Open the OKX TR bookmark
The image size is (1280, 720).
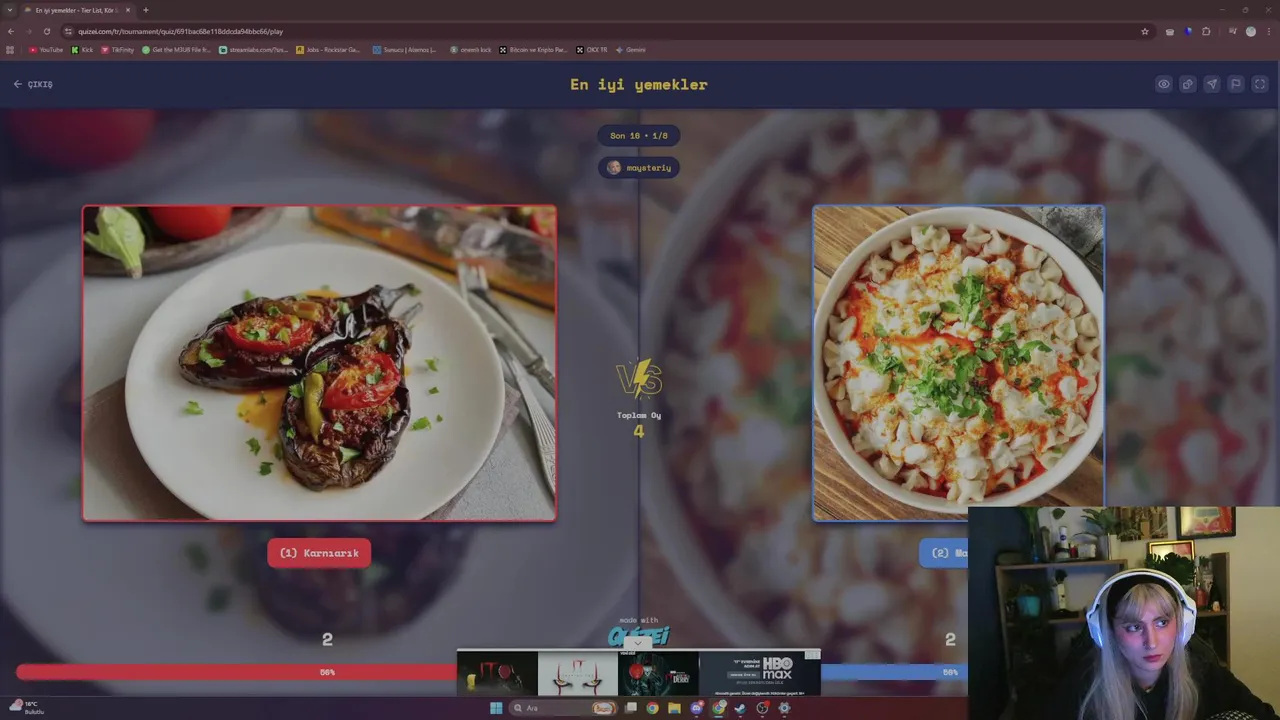click(x=591, y=49)
